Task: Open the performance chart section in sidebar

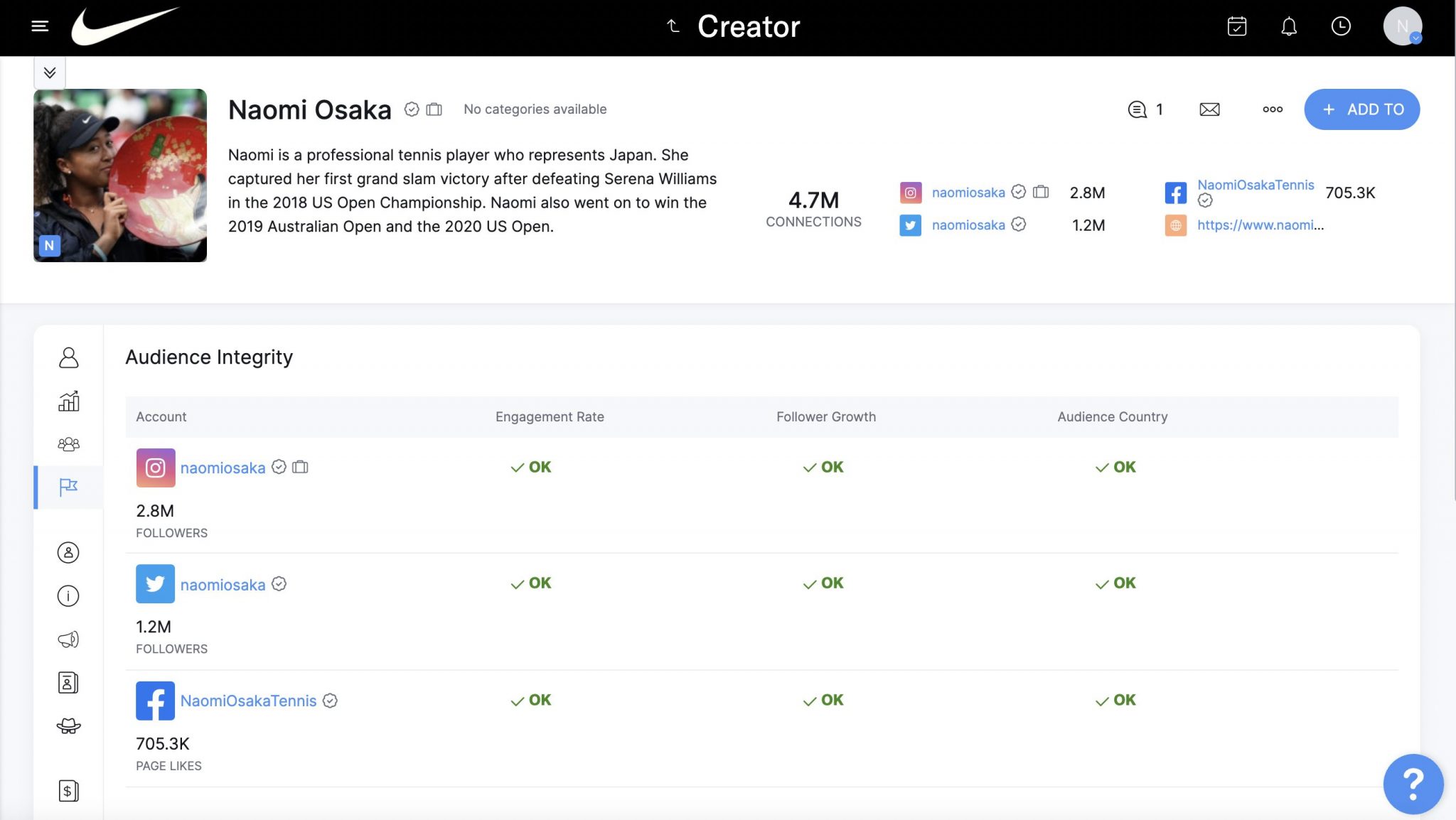Action: pyautogui.click(x=68, y=401)
